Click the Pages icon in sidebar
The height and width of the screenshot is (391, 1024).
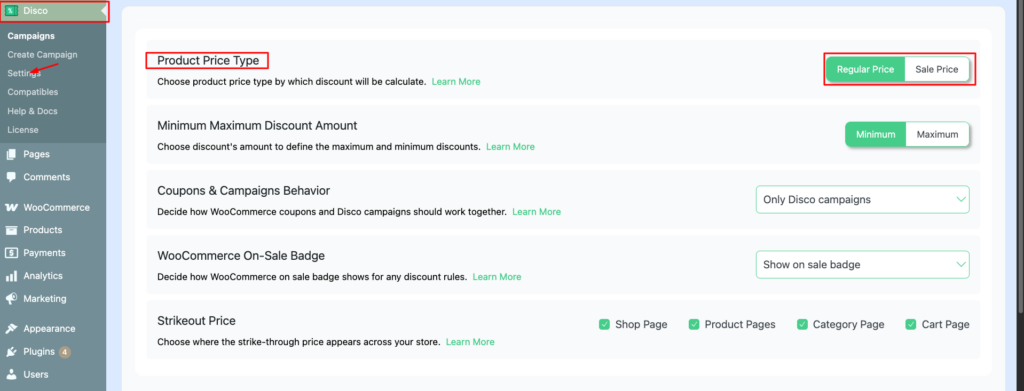click(x=11, y=154)
